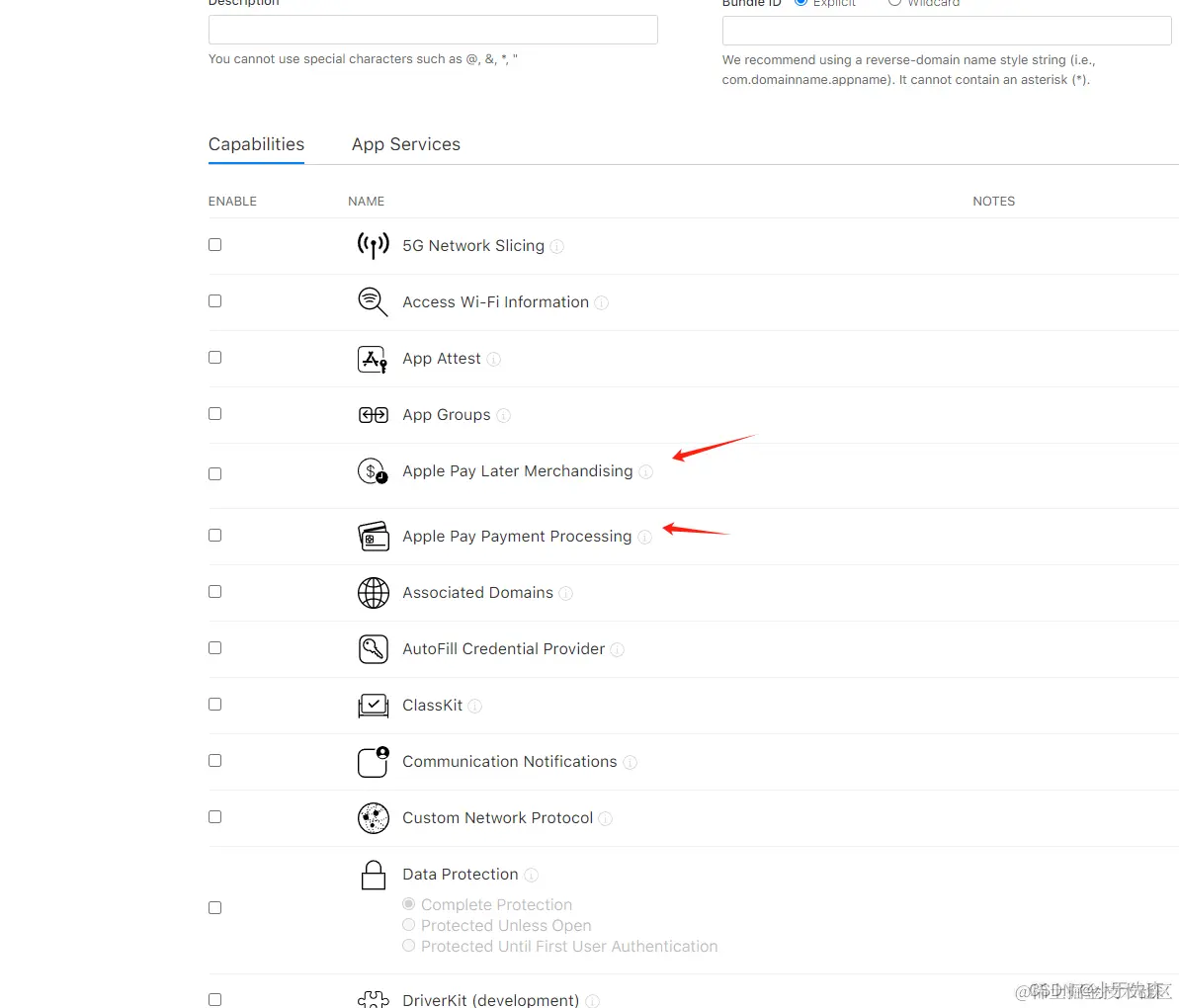Switch to the Capabilities tab
Viewport: 1179px width, 1008px height.
pyautogui.click(x=256, y=144)
